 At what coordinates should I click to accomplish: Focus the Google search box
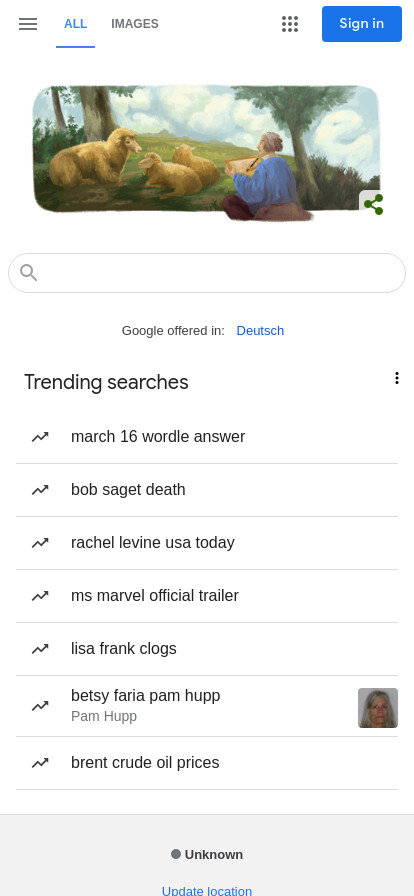coord(207,273)
